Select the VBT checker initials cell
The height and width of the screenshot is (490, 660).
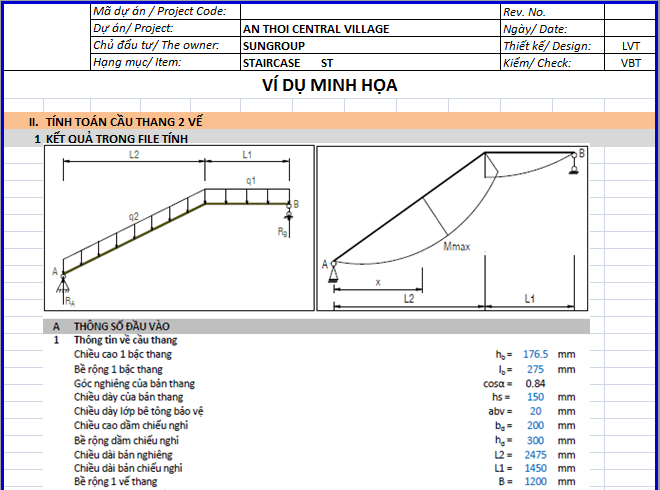[631, 63]
